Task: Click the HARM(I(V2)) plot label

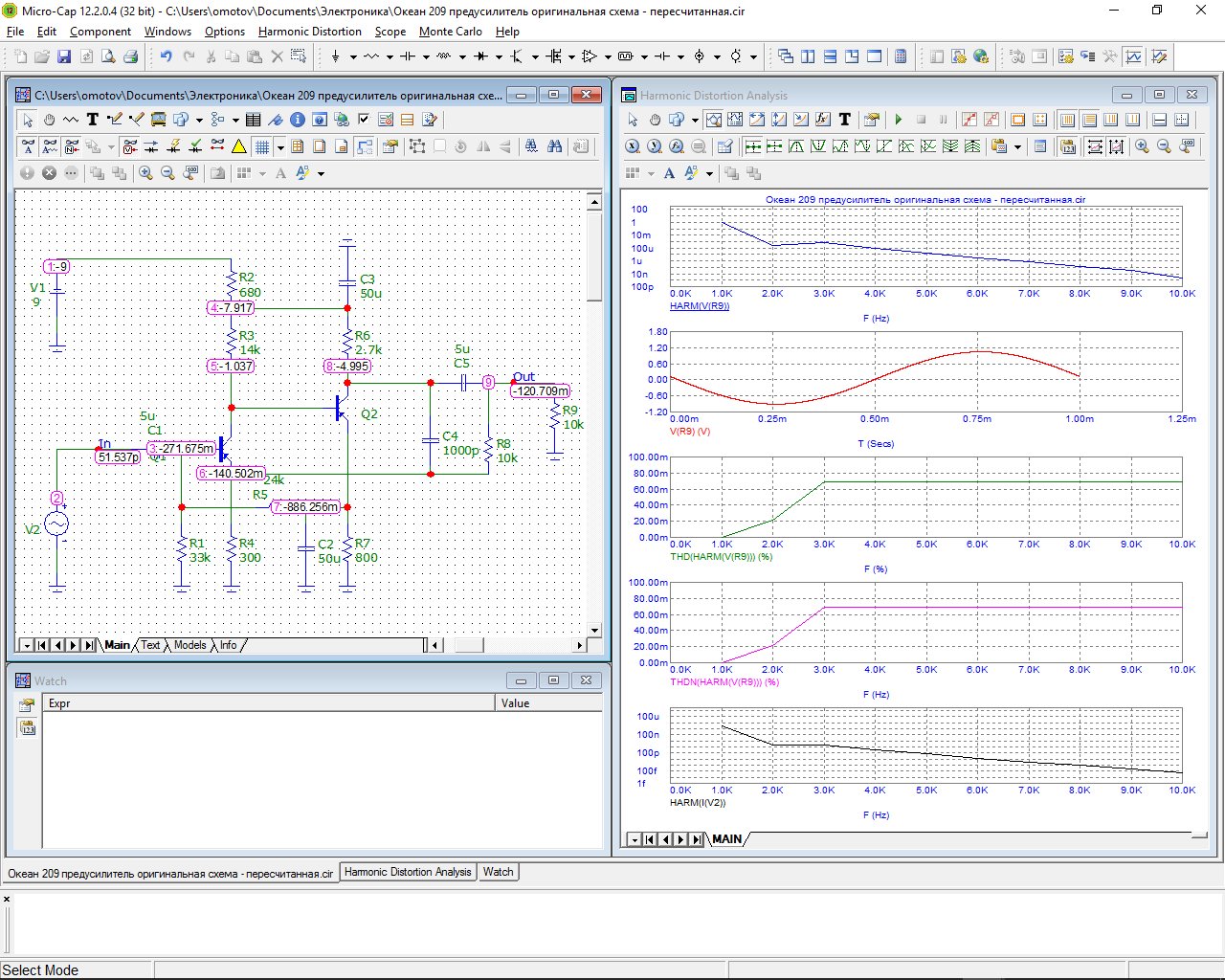Action: (698, 802)
